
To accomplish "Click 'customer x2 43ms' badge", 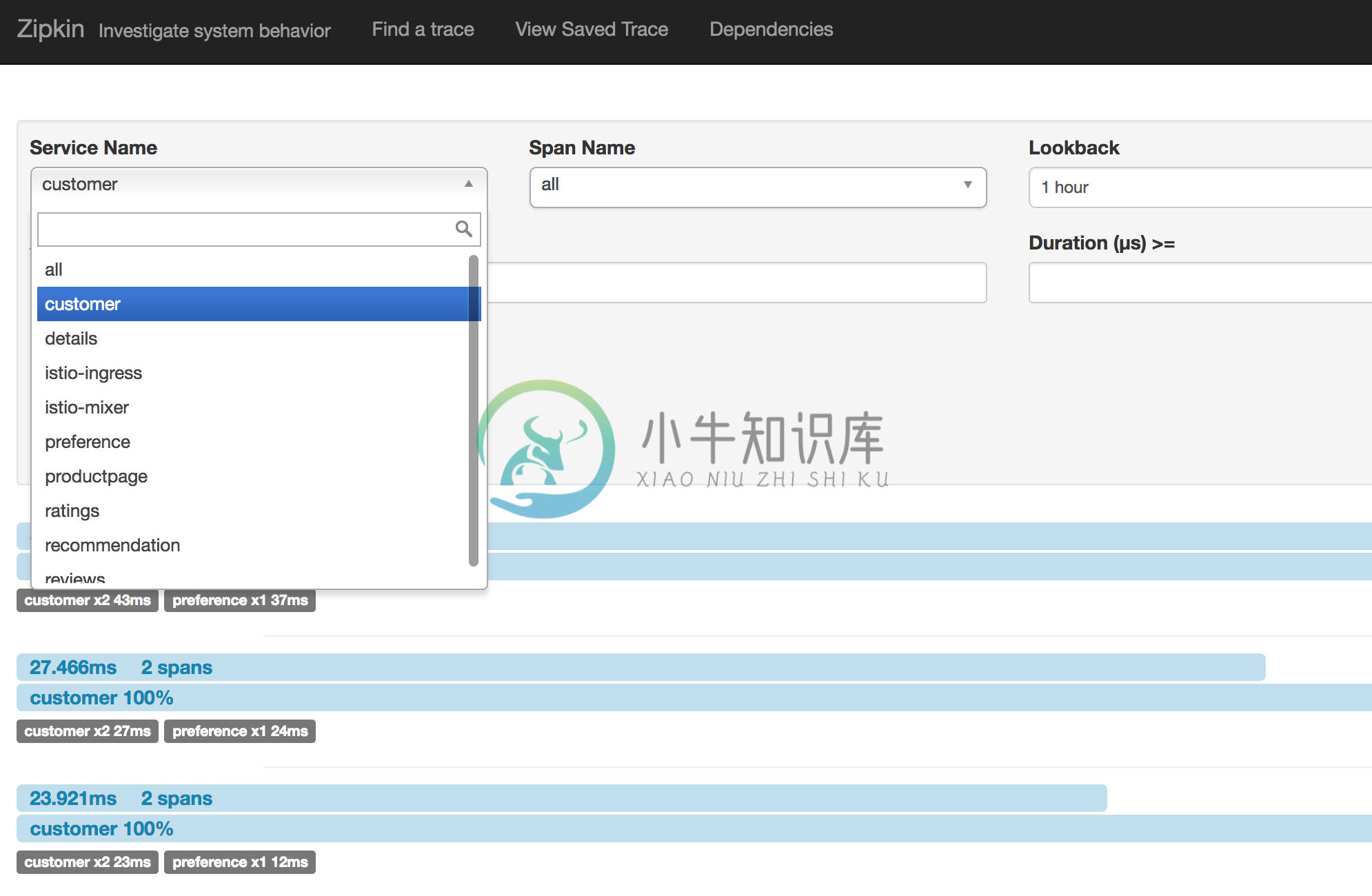I will 88,600.
